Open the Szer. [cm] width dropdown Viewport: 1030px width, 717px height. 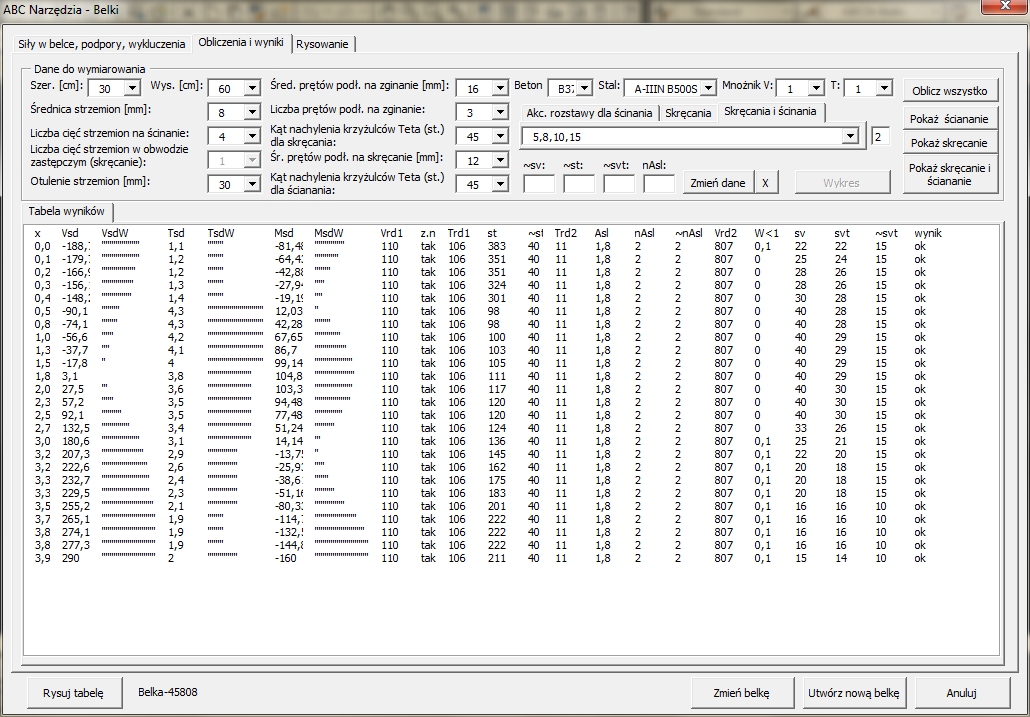(x=132, y=89)
